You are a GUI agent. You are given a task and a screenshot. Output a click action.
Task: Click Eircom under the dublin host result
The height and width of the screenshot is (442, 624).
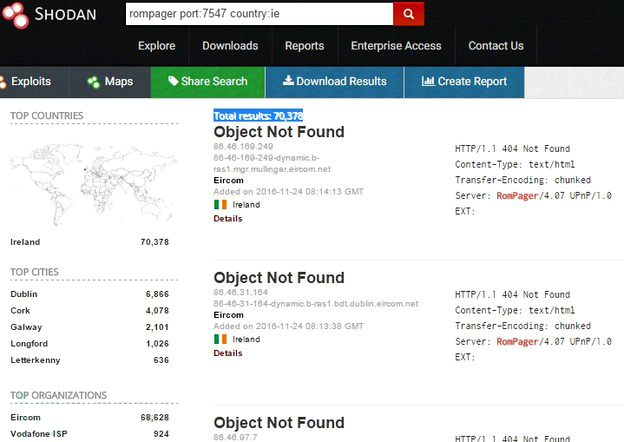pyautogui.click(x=228, y=315)
